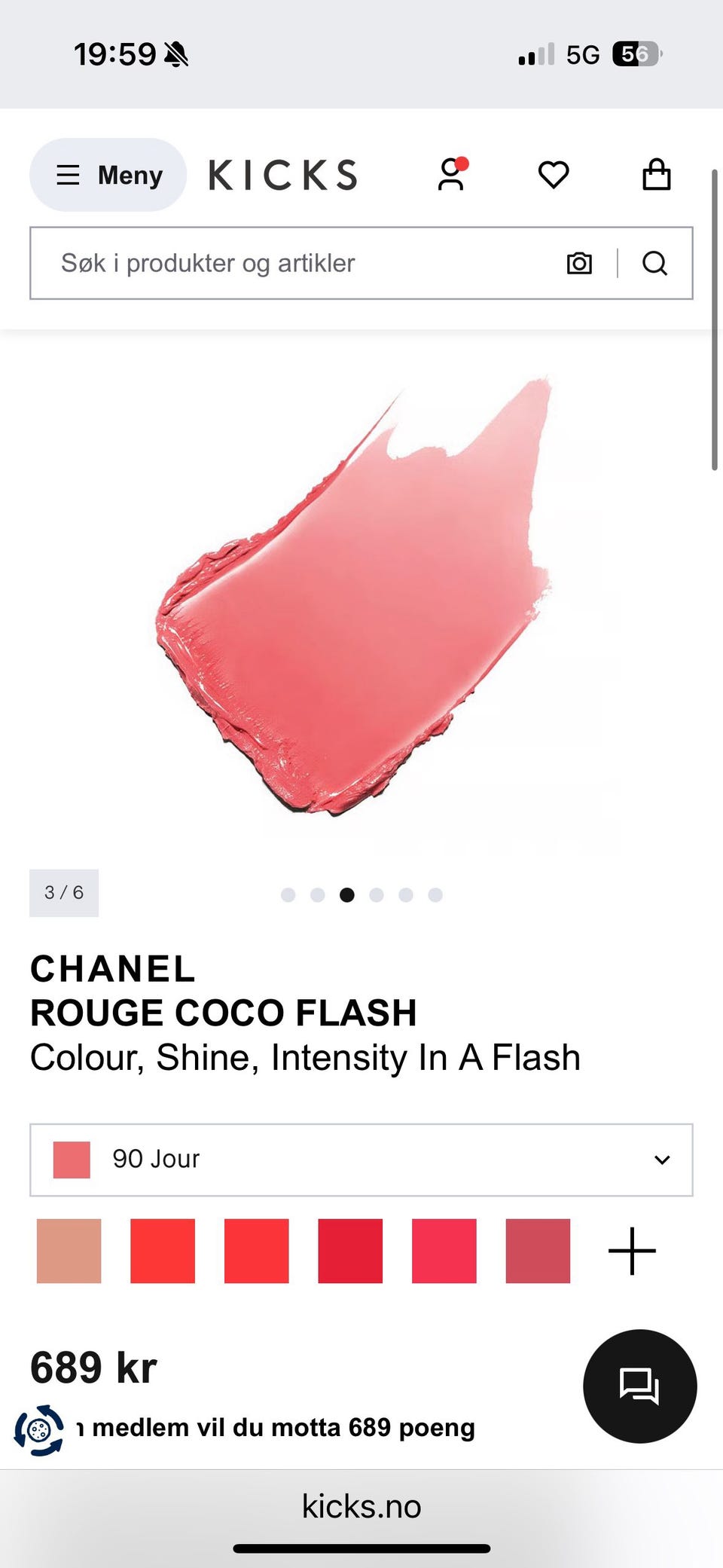Open the Meny hamburger menu
723x1568 pixels.
point(108,175)
